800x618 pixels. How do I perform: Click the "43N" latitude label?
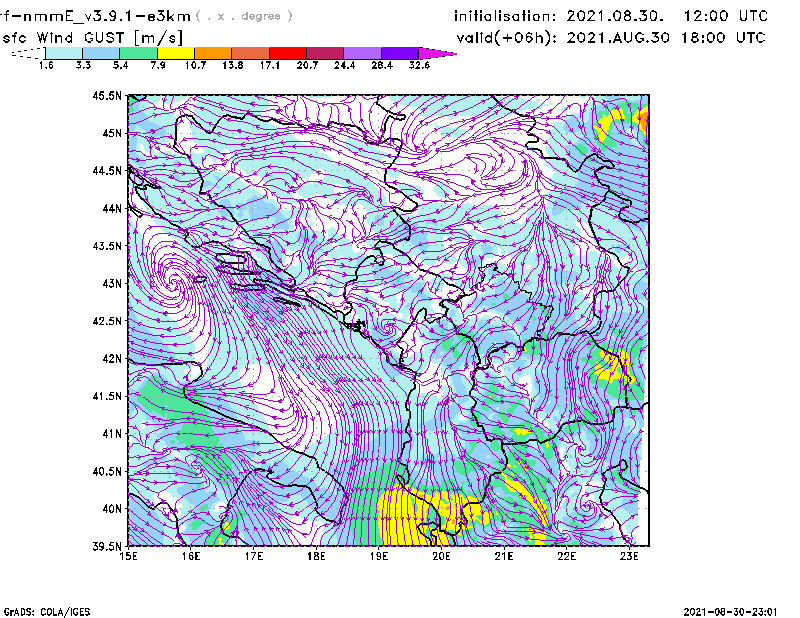[112, 283]
